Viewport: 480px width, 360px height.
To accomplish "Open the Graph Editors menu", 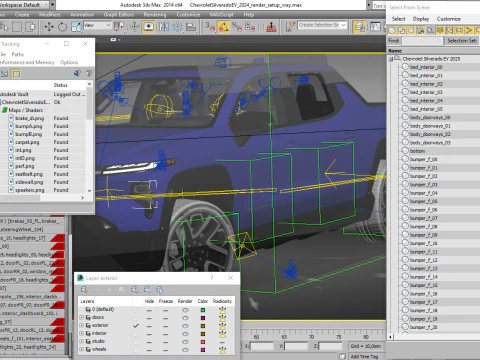I will tap(119, 15).
